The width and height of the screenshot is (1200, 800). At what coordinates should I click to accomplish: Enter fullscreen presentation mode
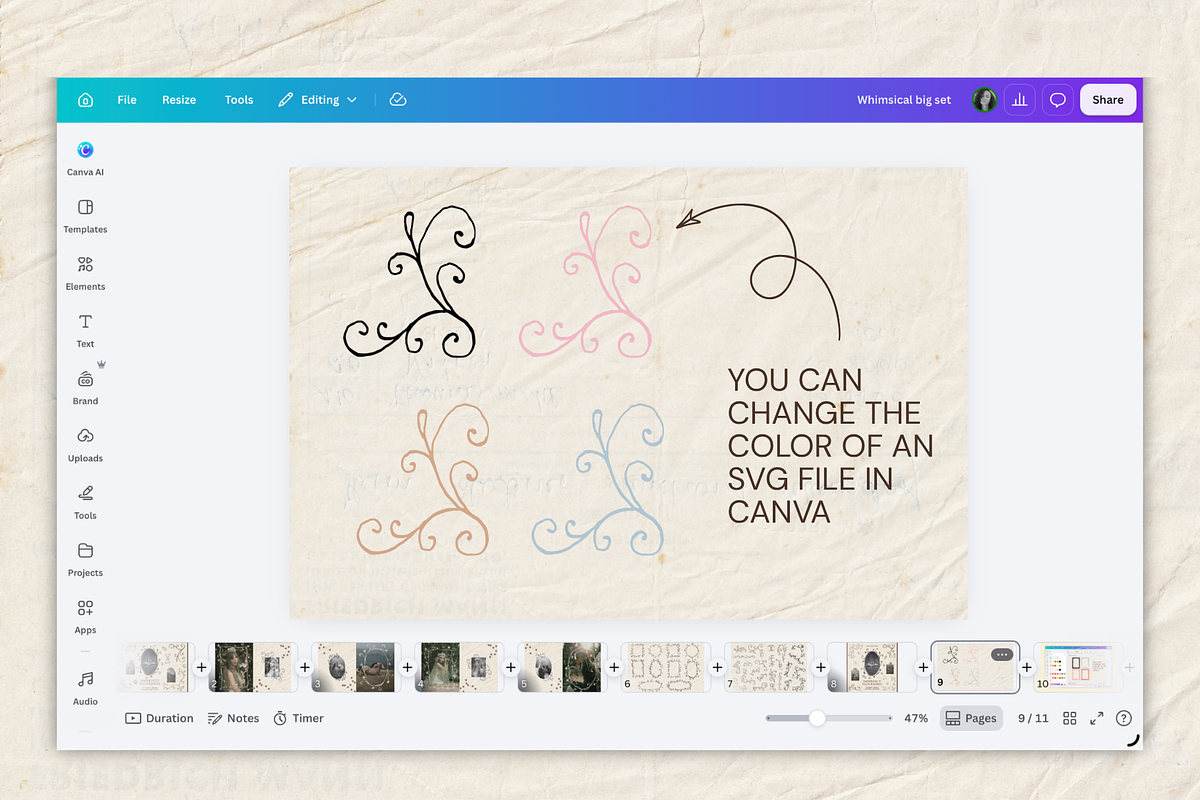(x=1097, y=718)
